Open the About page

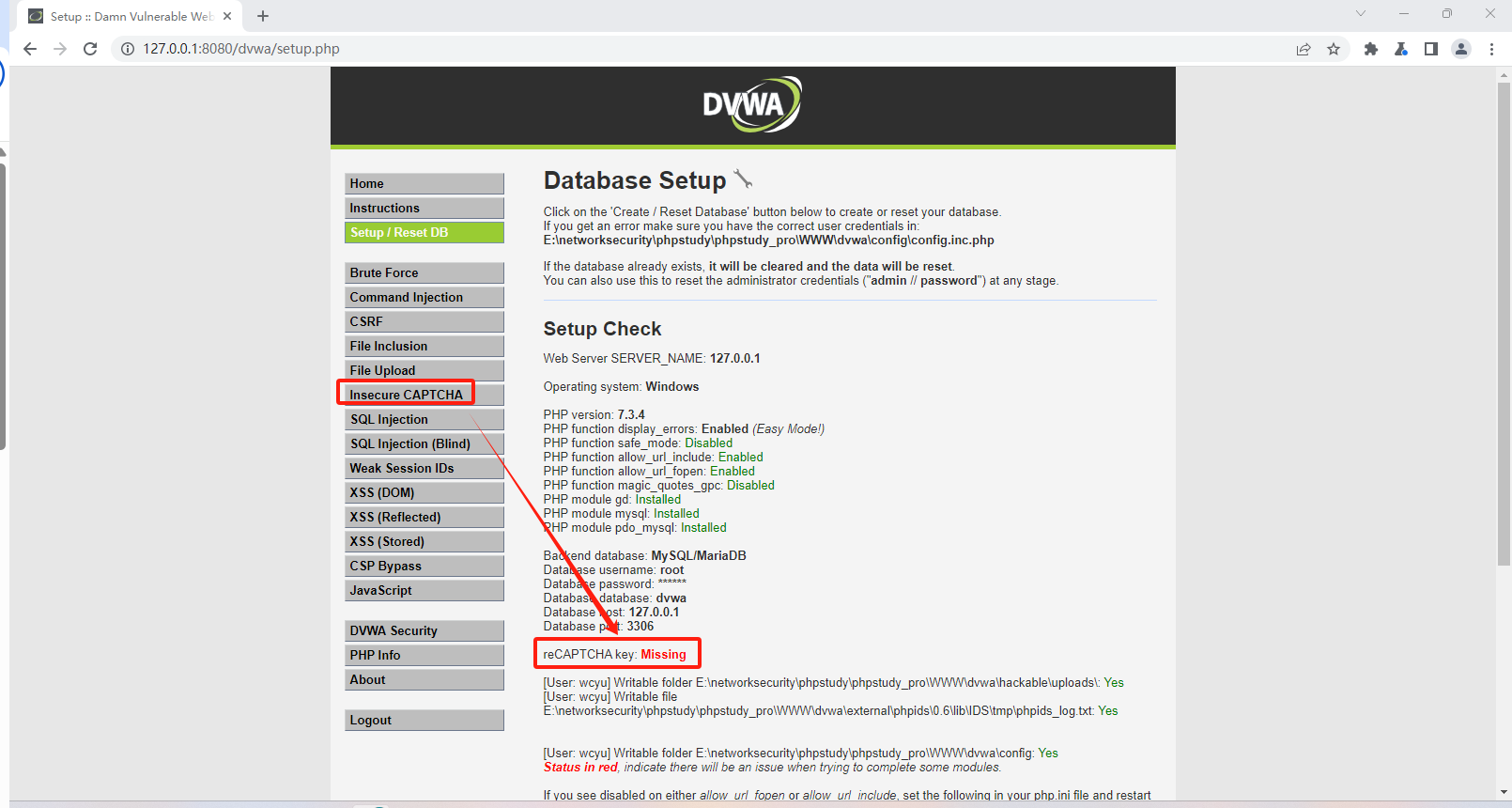pyautogui.click(x=424, y=679)
